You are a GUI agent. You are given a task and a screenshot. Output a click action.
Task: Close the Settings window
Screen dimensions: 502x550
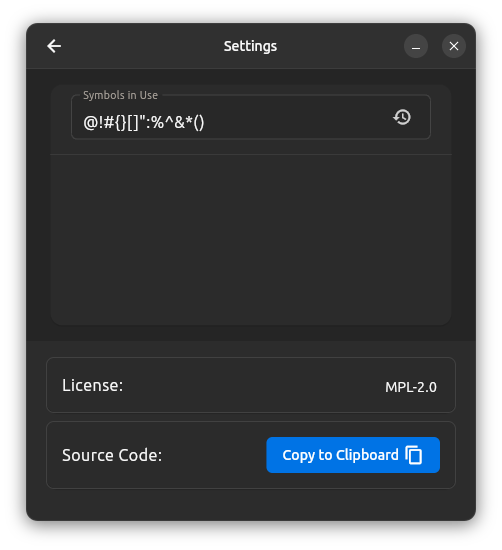click(x=454, y=46)
